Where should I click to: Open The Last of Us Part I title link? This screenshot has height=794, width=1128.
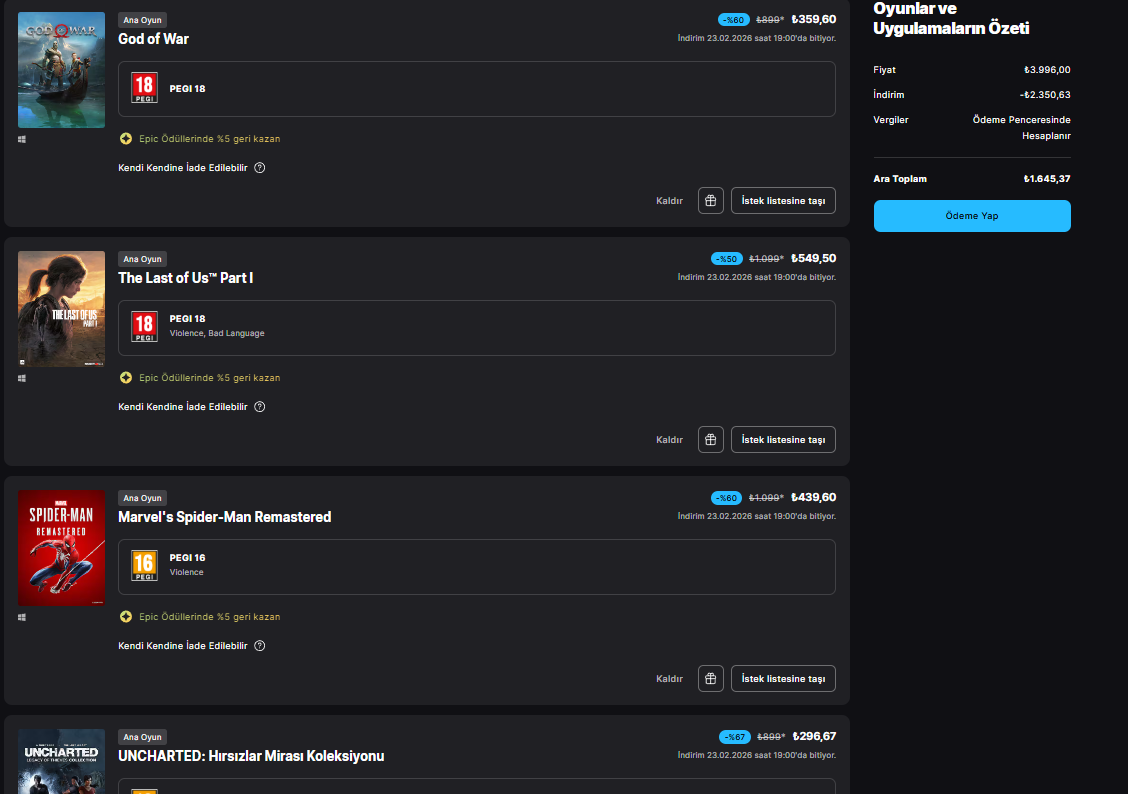pyautogui.click(x=186, y=278)
